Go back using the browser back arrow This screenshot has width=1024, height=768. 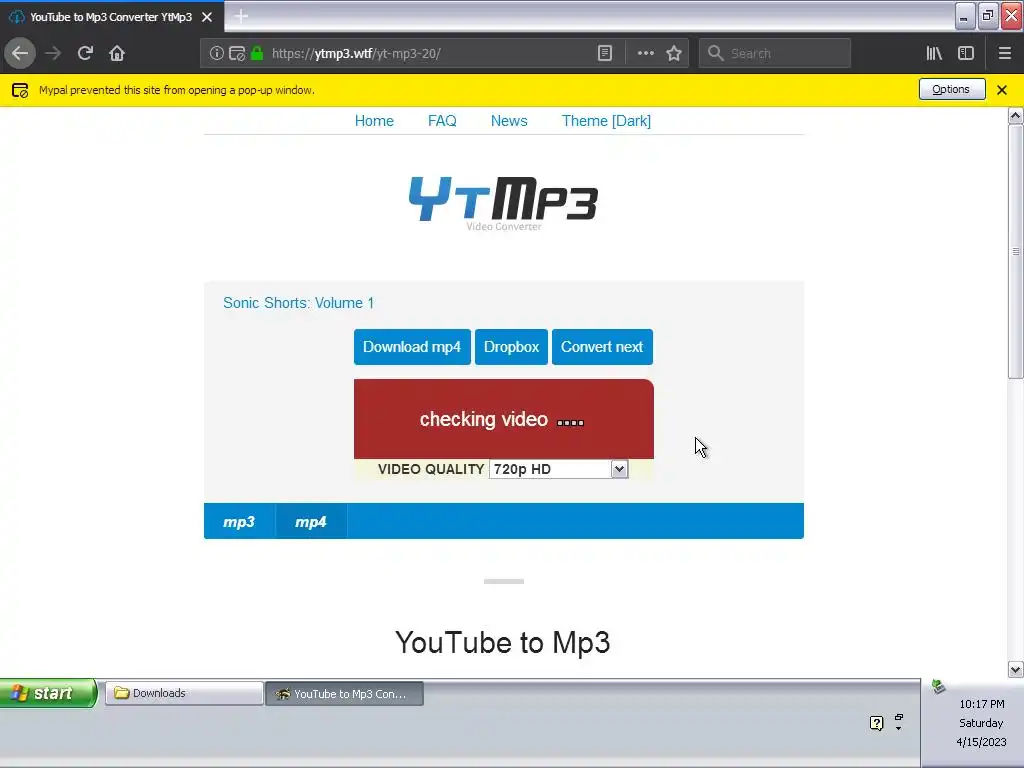coord(20,53)
